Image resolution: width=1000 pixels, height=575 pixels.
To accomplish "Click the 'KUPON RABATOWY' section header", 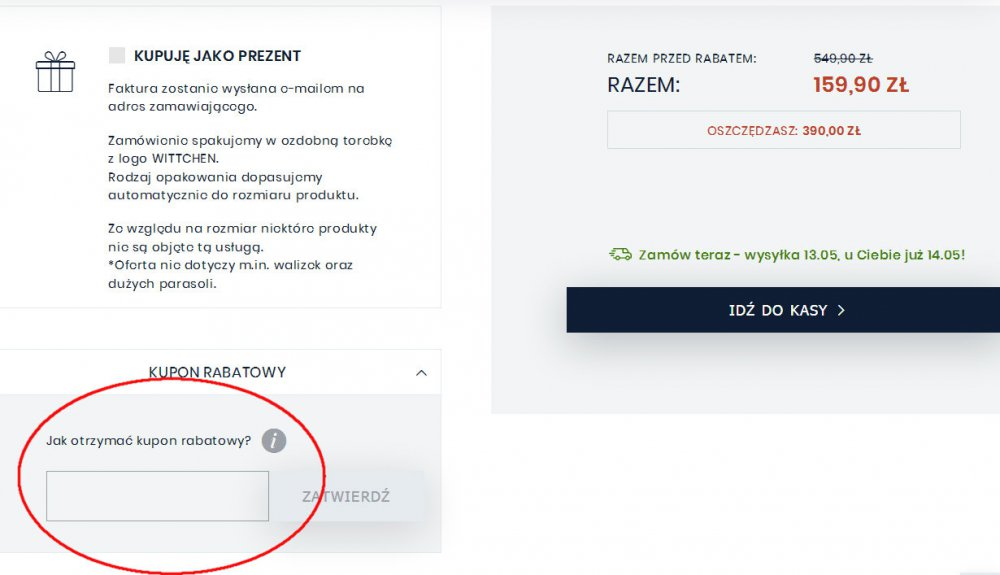I will tap(217, 372).
